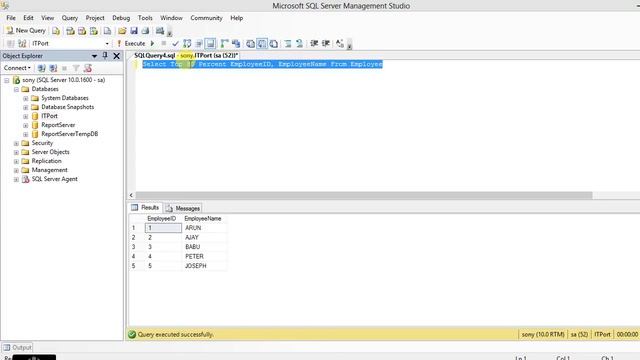Click Connect Object Explorer icon
This screenshot has height=360, width=640.
[x=41, y=68]
